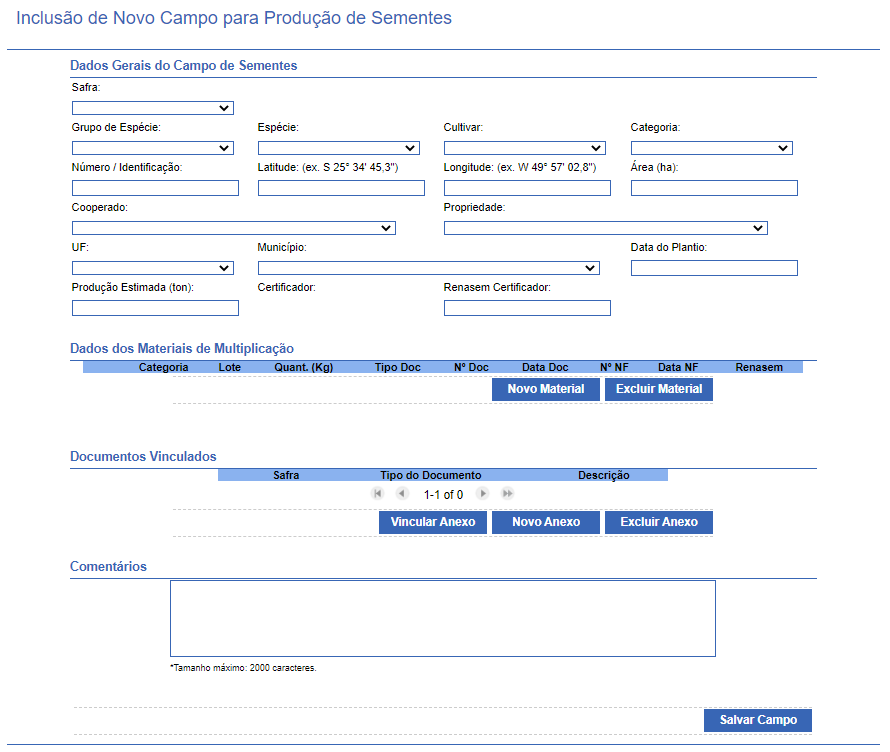Click Vincular Anexo button
This screenshot has width=890, height=752.
433,522
